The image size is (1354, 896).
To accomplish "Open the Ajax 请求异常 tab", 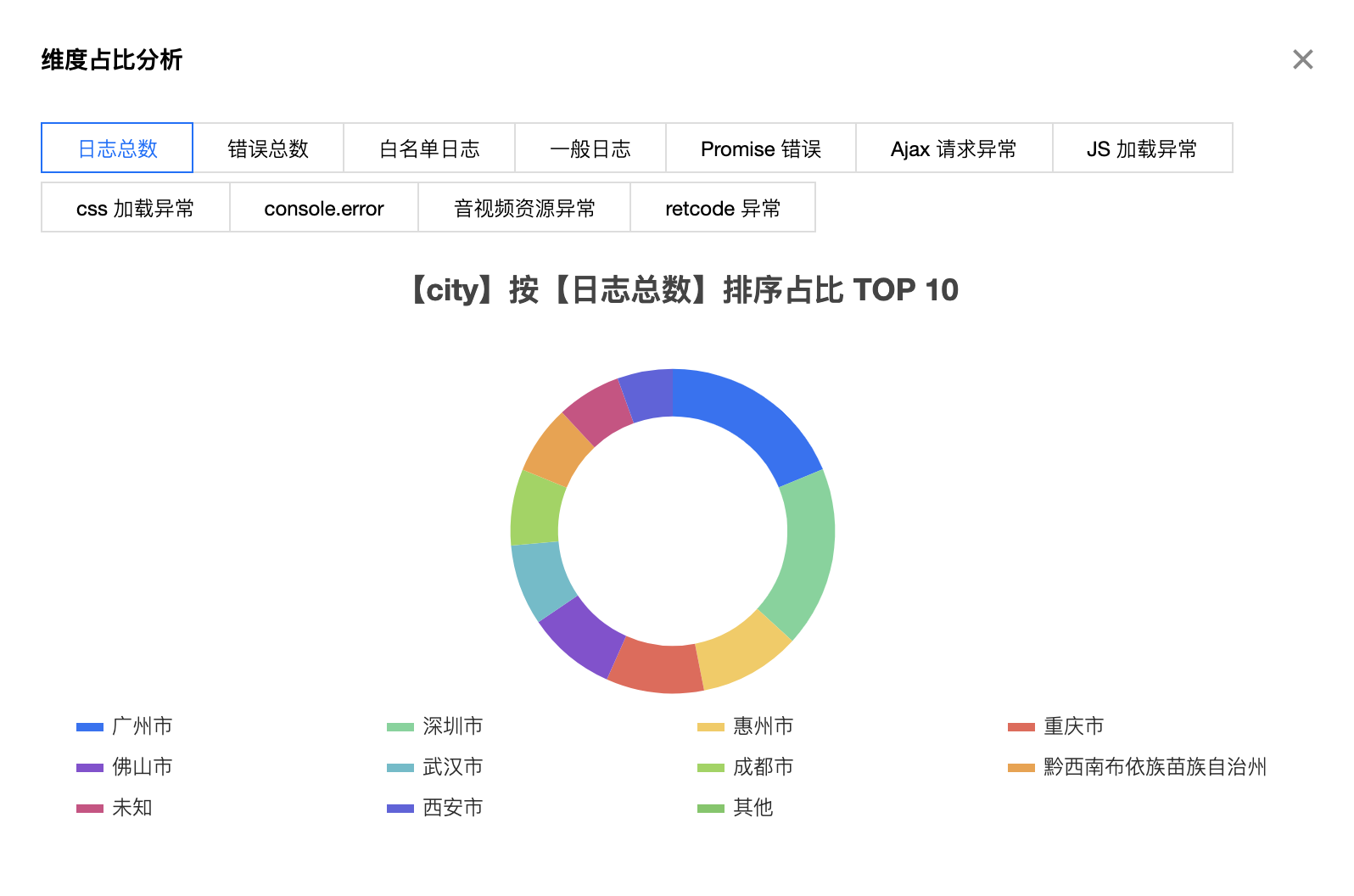I will pos(954,148).
